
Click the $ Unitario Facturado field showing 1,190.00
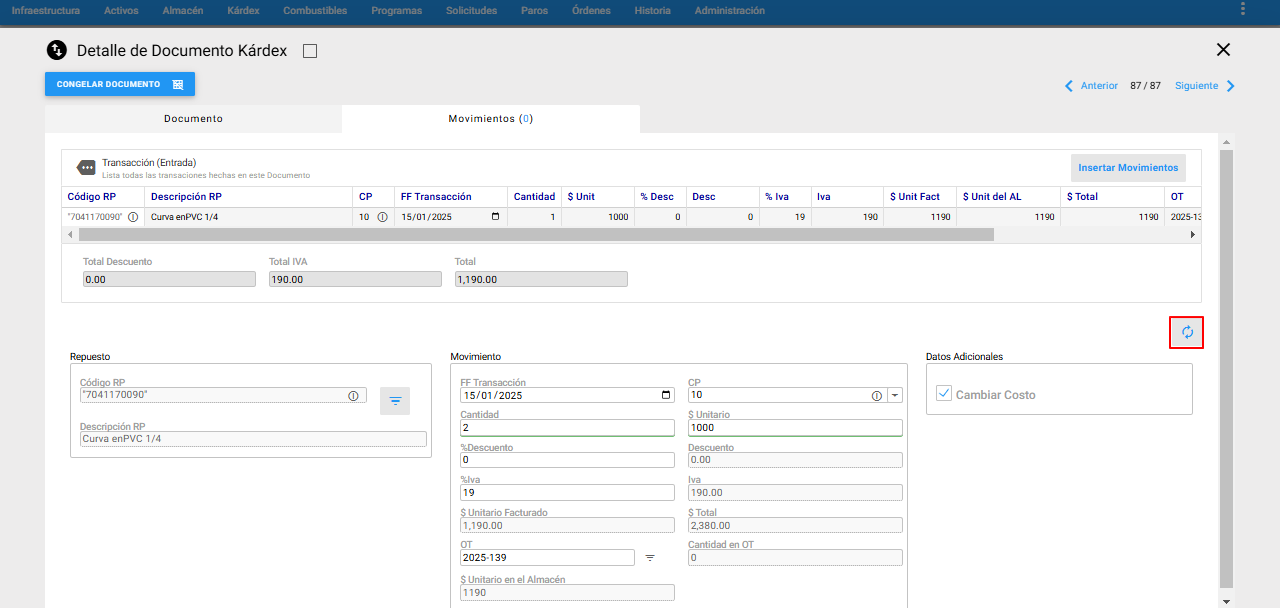[x=567, y=525]
